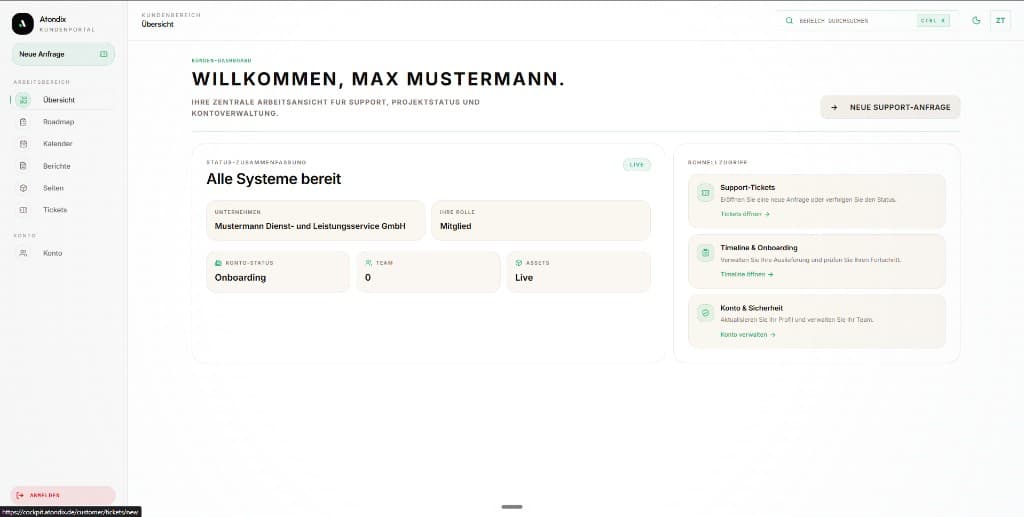
Task: Click the Alle Systeme bereit heading
Action: (274, 179)
